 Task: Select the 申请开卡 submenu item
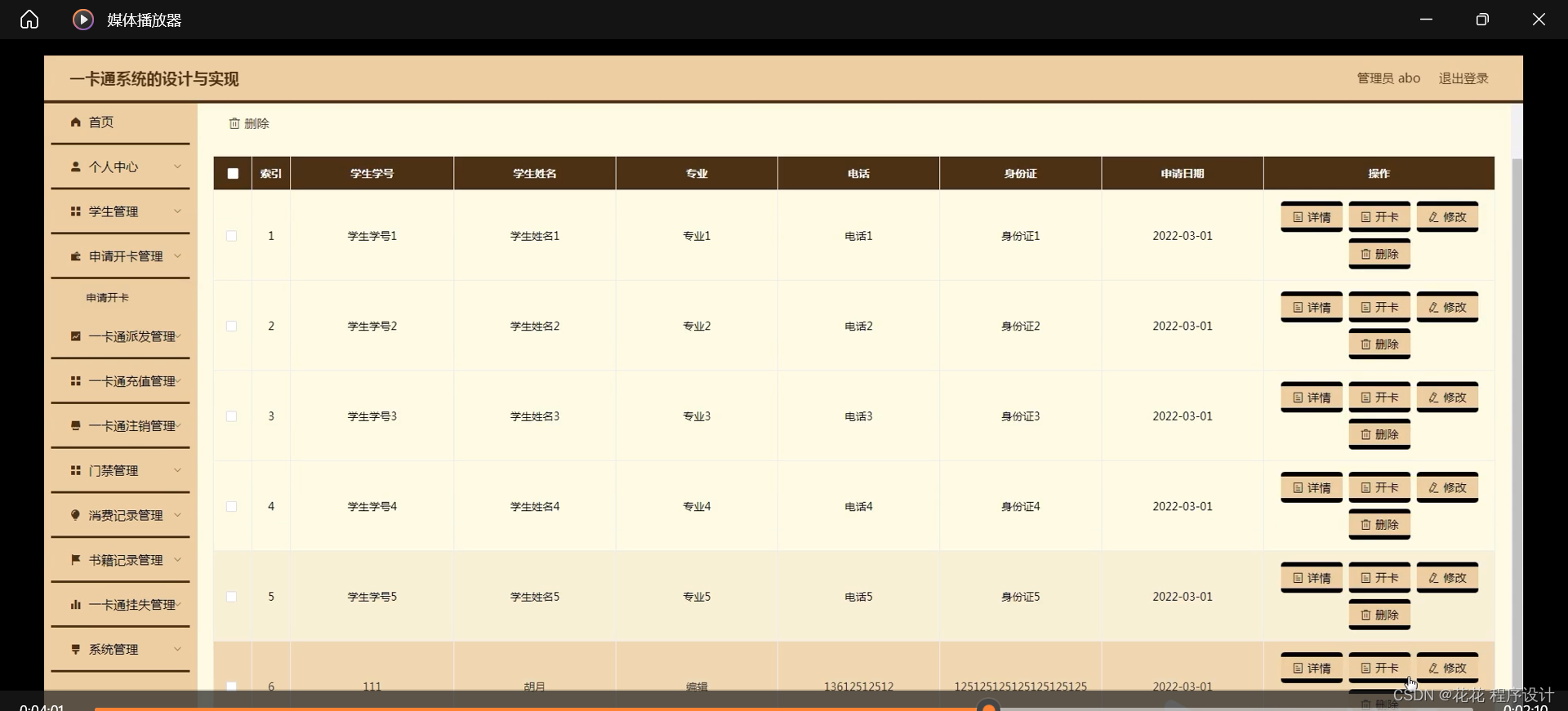(x=108, y=298)
